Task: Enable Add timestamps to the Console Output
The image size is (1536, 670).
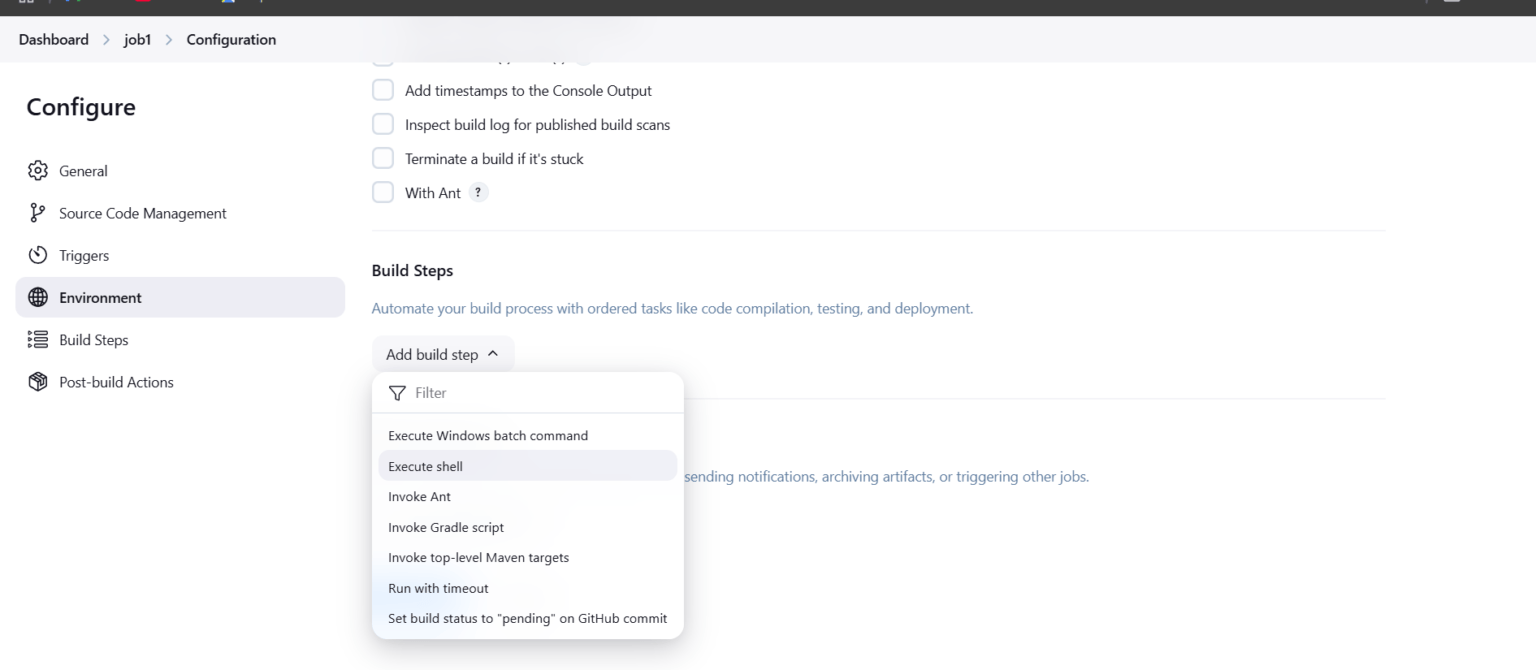Action: point(382,90)
